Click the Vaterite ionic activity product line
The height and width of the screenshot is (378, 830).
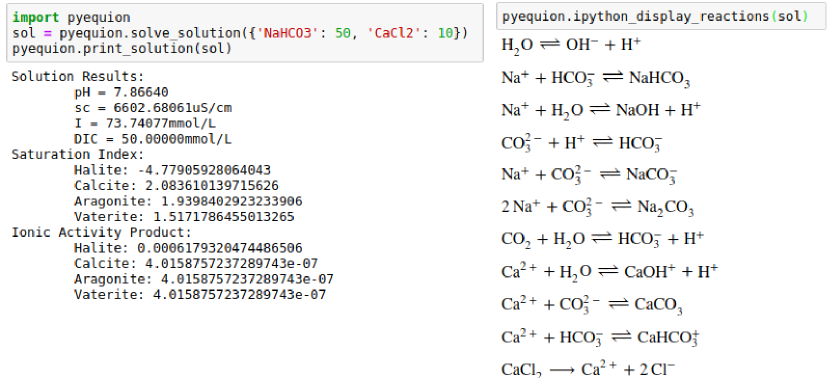[x=200, y=294]
